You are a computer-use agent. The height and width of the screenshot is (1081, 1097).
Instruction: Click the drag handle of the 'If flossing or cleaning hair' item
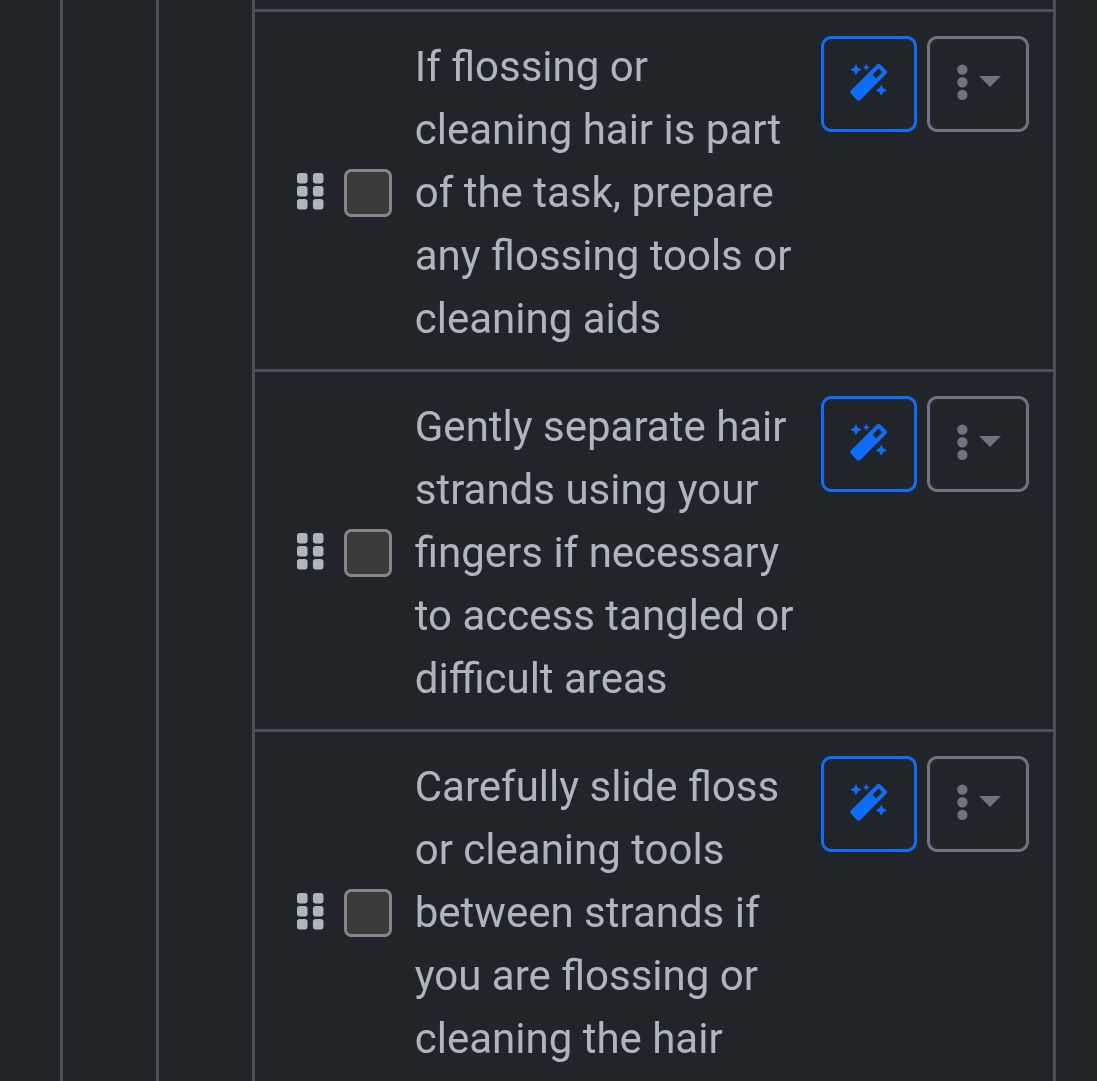click(311, 192)
